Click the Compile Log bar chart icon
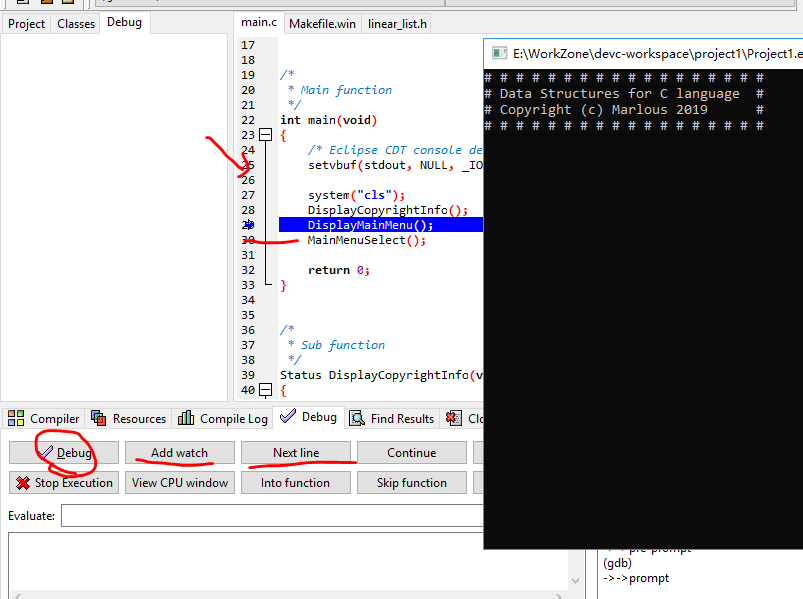The image size is (803, 599). pyautogui.click(x=185, y=418)
